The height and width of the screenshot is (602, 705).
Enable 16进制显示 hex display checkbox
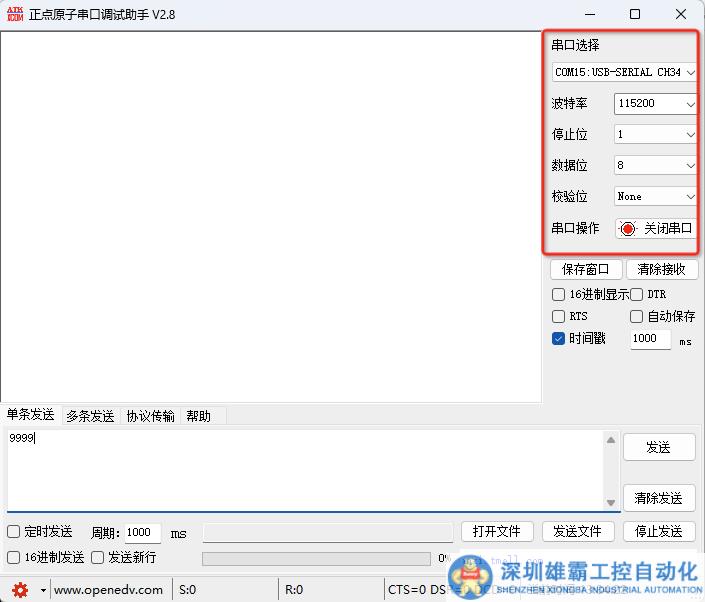point(559,294)
